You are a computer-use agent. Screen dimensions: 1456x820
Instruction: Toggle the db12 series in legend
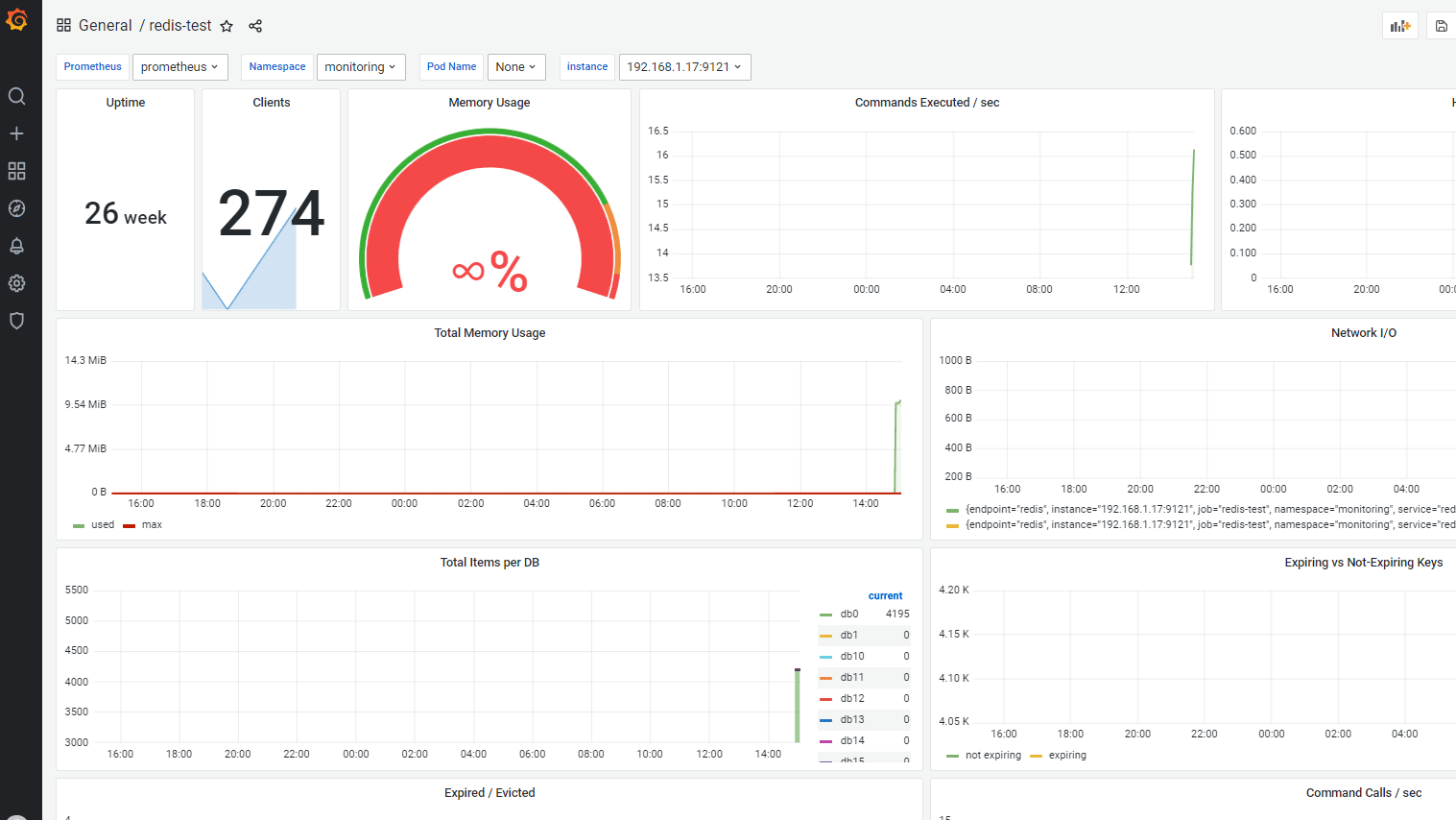[x=852, y=699]
